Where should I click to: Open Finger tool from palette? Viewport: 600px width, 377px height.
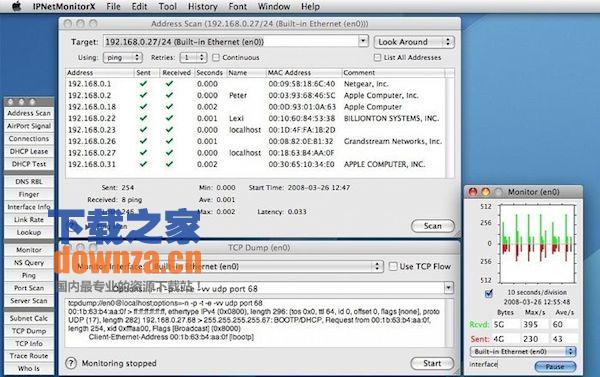coord(29,194)
